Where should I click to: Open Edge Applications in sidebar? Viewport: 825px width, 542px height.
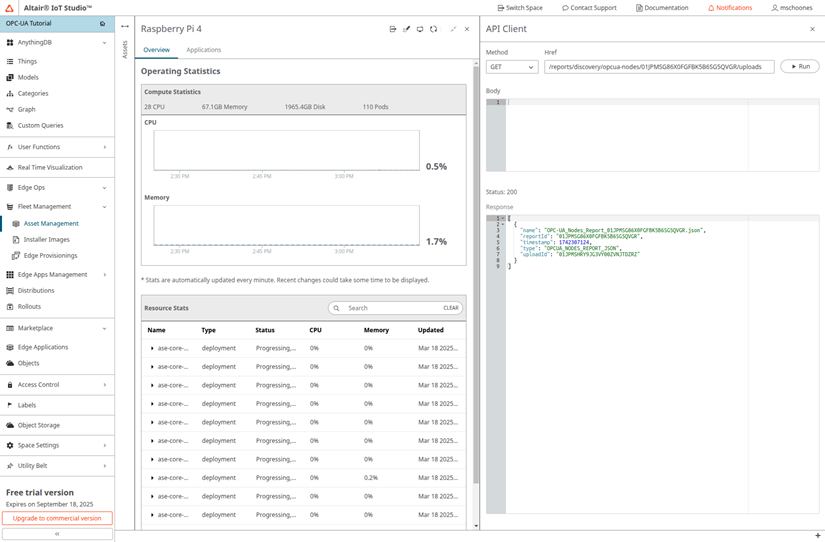[x=43, y=347]
